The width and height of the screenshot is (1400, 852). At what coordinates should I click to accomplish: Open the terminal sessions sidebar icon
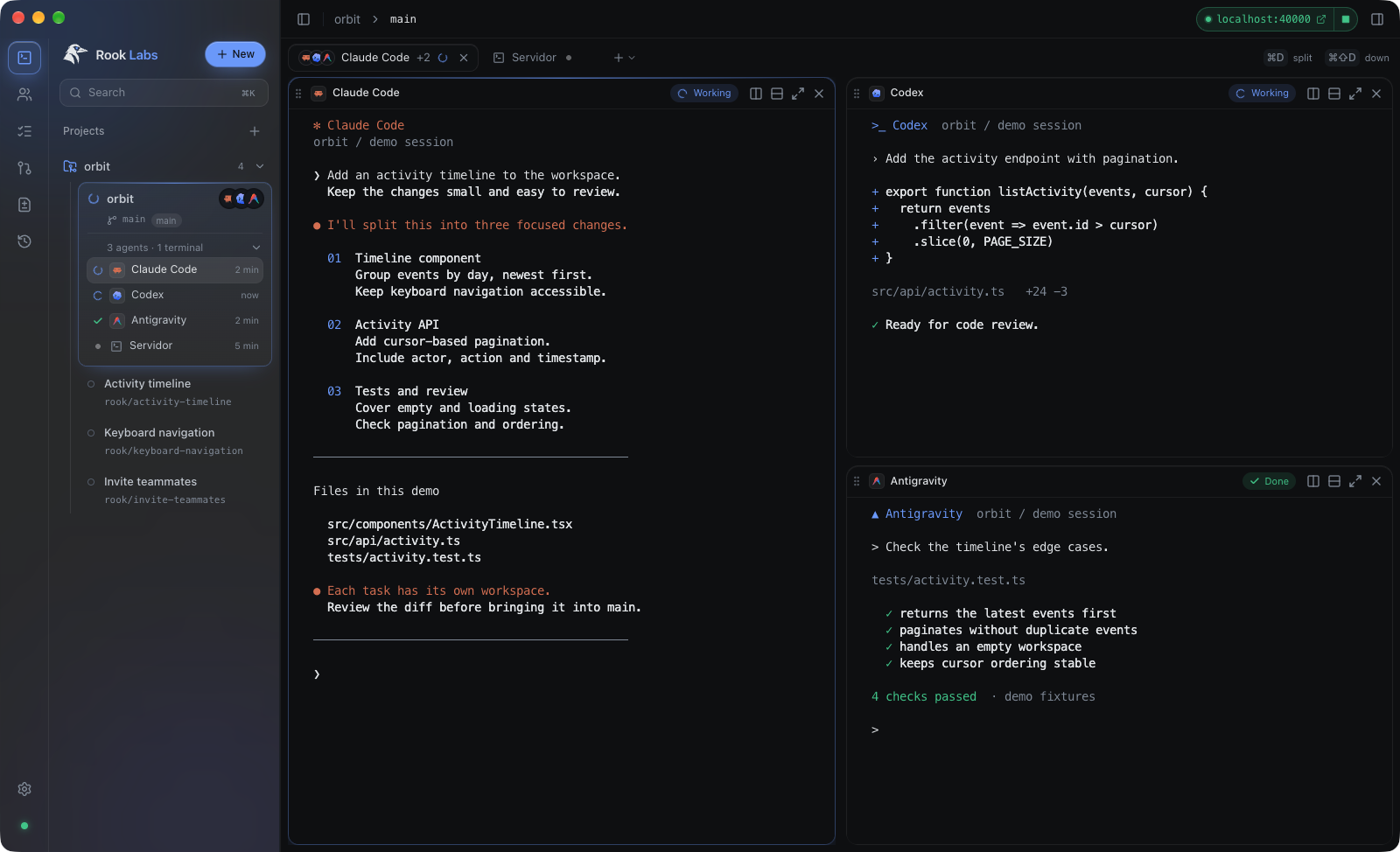click(24, 58)
